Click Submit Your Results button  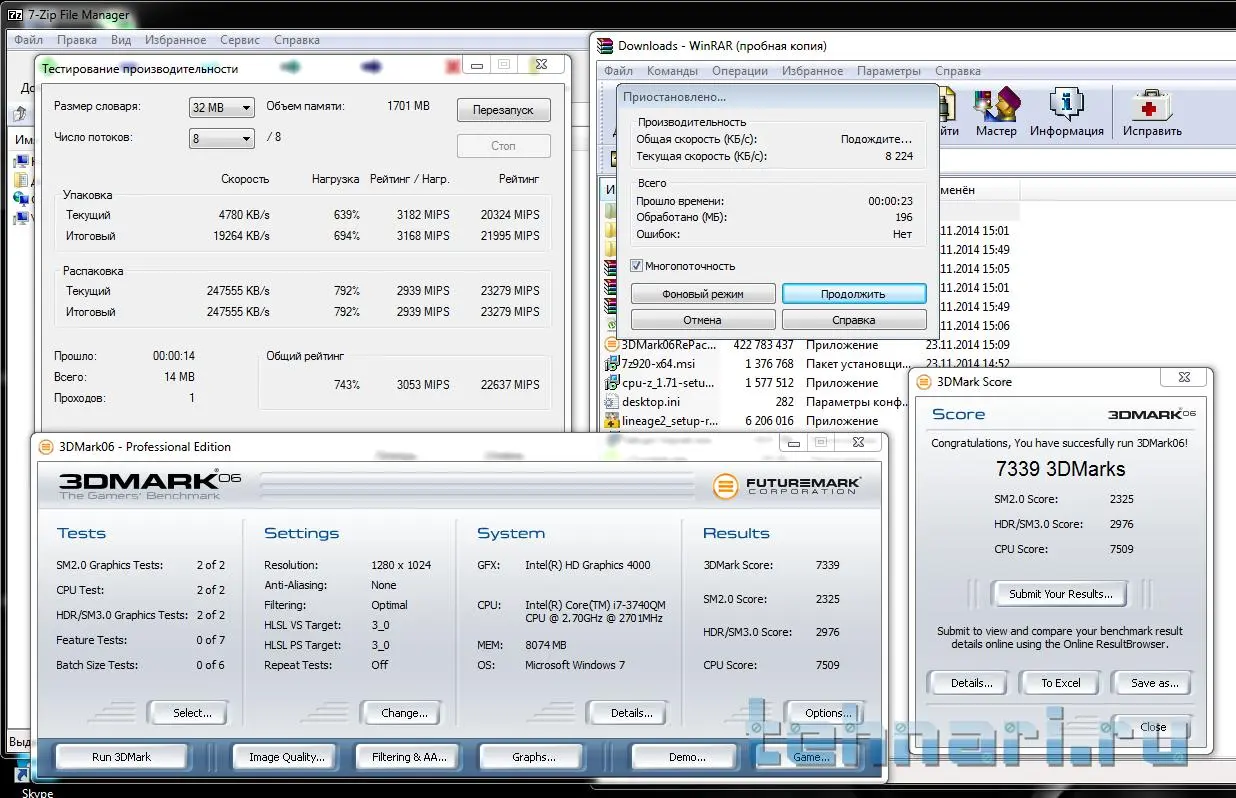point(1060,594)
